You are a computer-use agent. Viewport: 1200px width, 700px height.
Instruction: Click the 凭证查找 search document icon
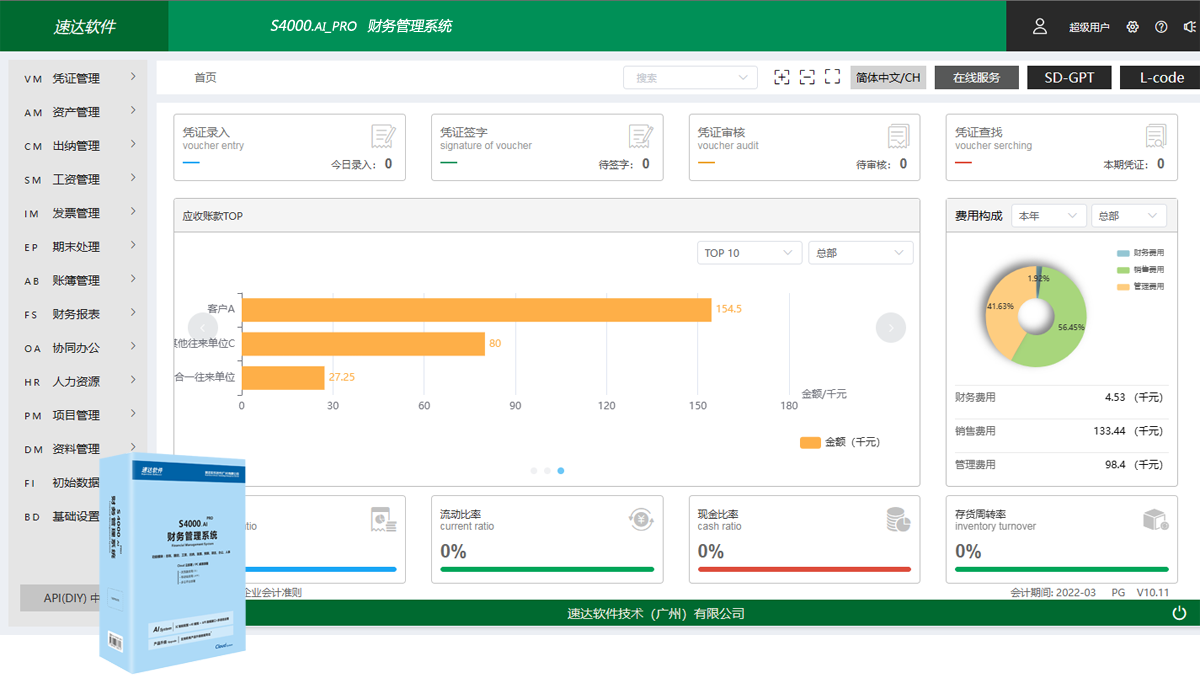[x=1156, y=137]
